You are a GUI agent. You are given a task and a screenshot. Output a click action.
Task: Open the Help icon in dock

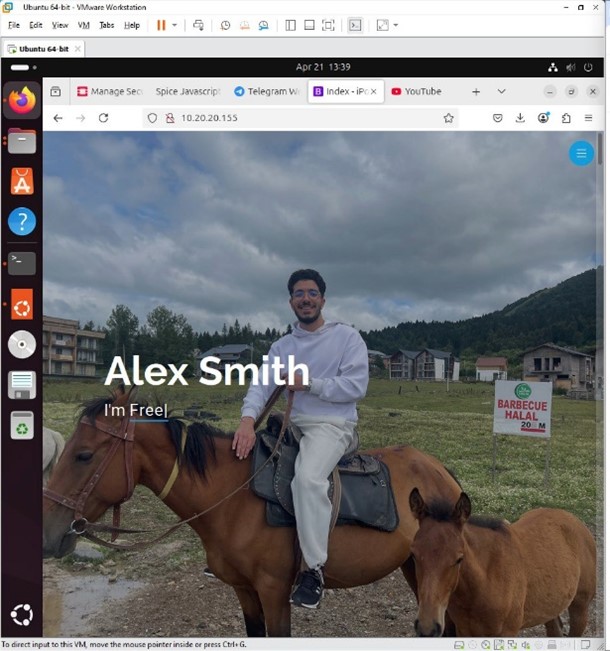[22, 222]
